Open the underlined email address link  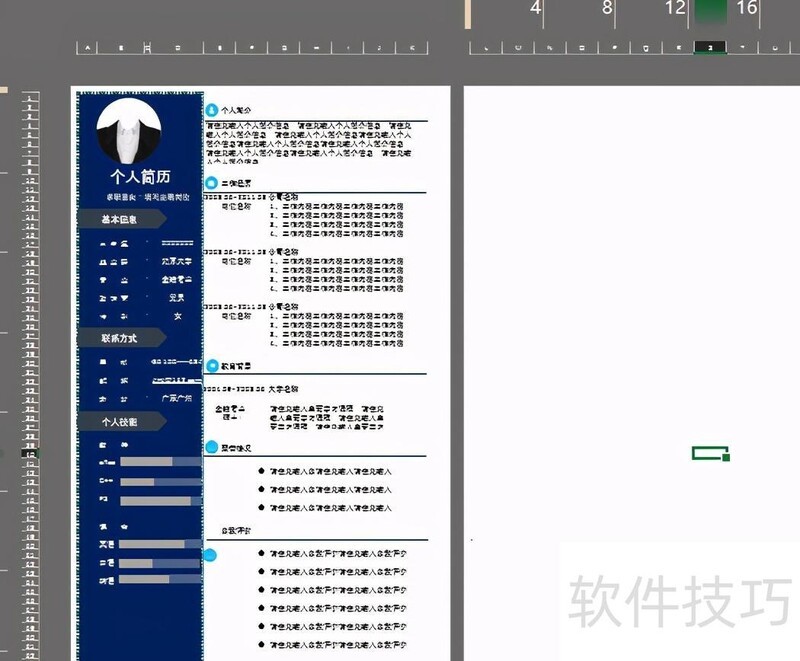click(177, 380)
